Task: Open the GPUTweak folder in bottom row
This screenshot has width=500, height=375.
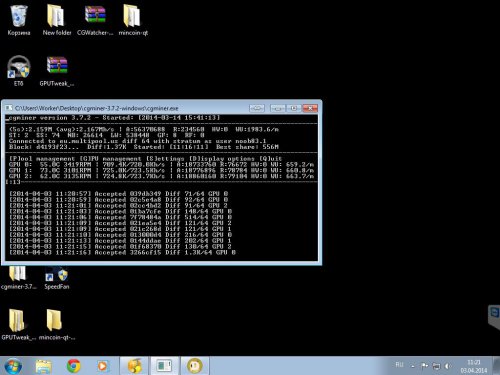Action: 18,324
